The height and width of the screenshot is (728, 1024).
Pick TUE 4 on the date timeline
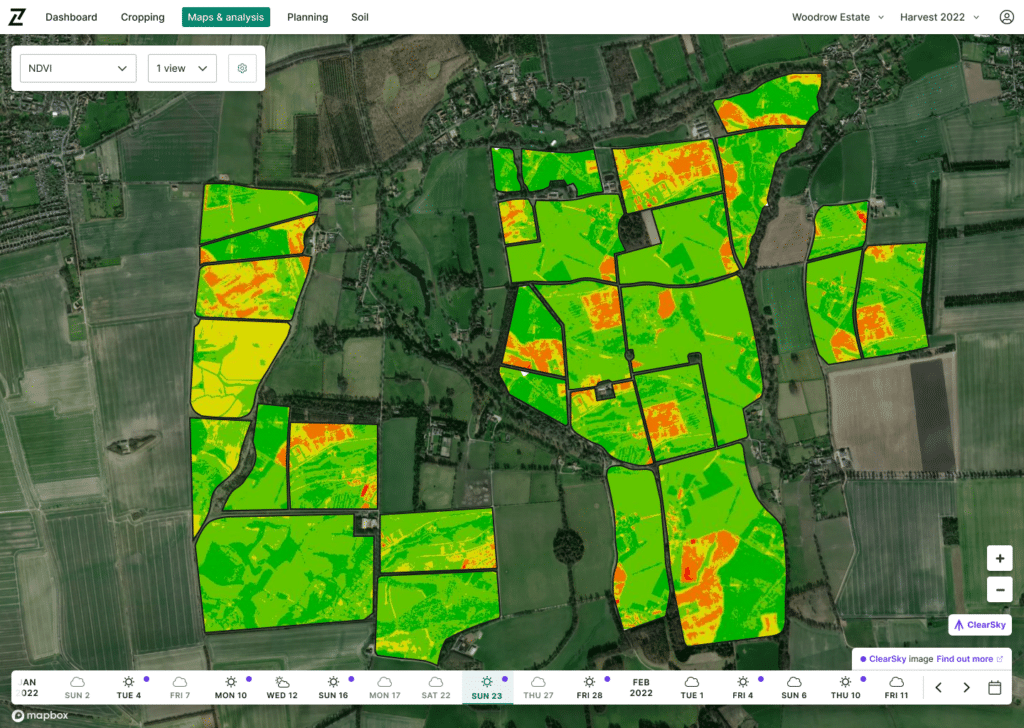[128, 688]
